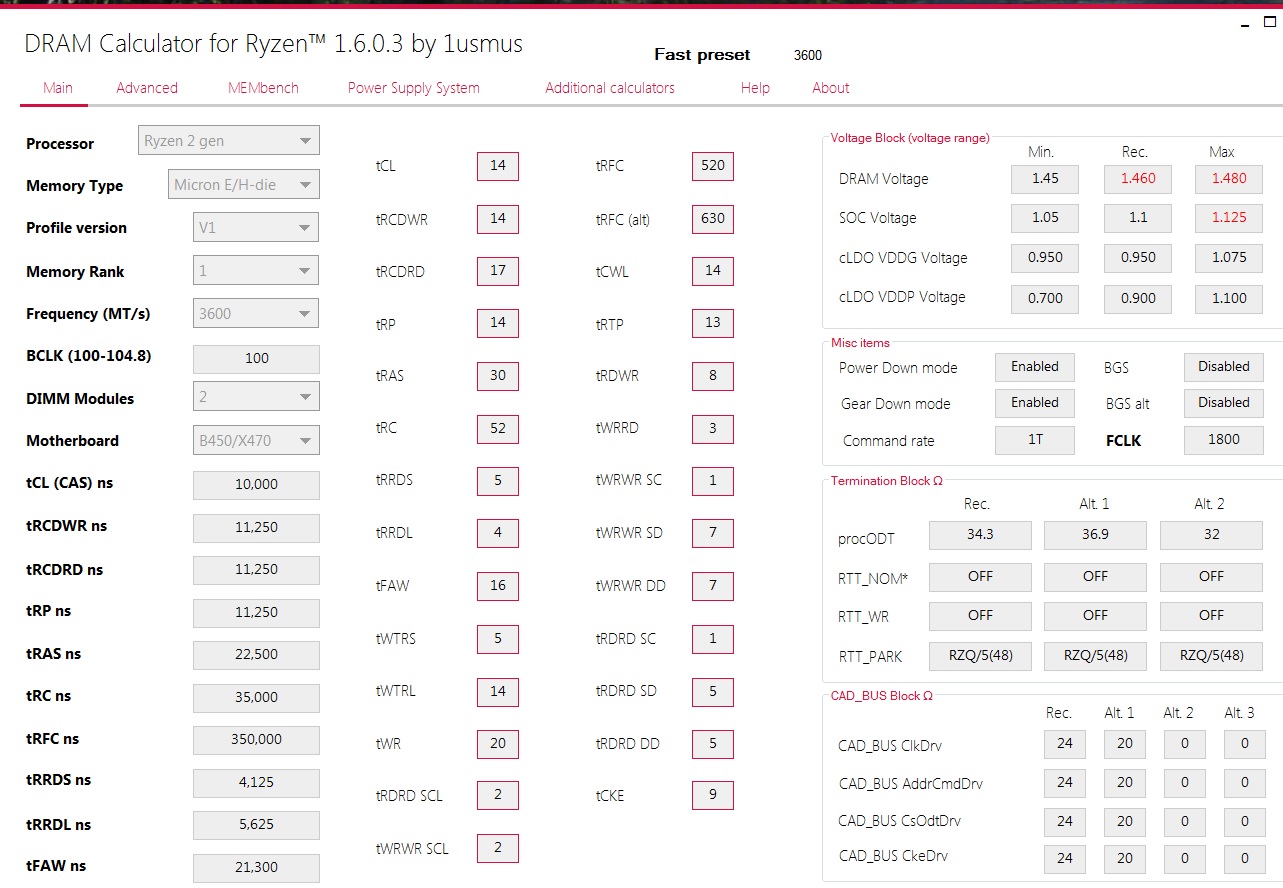This screenshot has height=888, width=1283.
Task: Open the Memory Rank dropdown
Action: (x=256, y=271)
